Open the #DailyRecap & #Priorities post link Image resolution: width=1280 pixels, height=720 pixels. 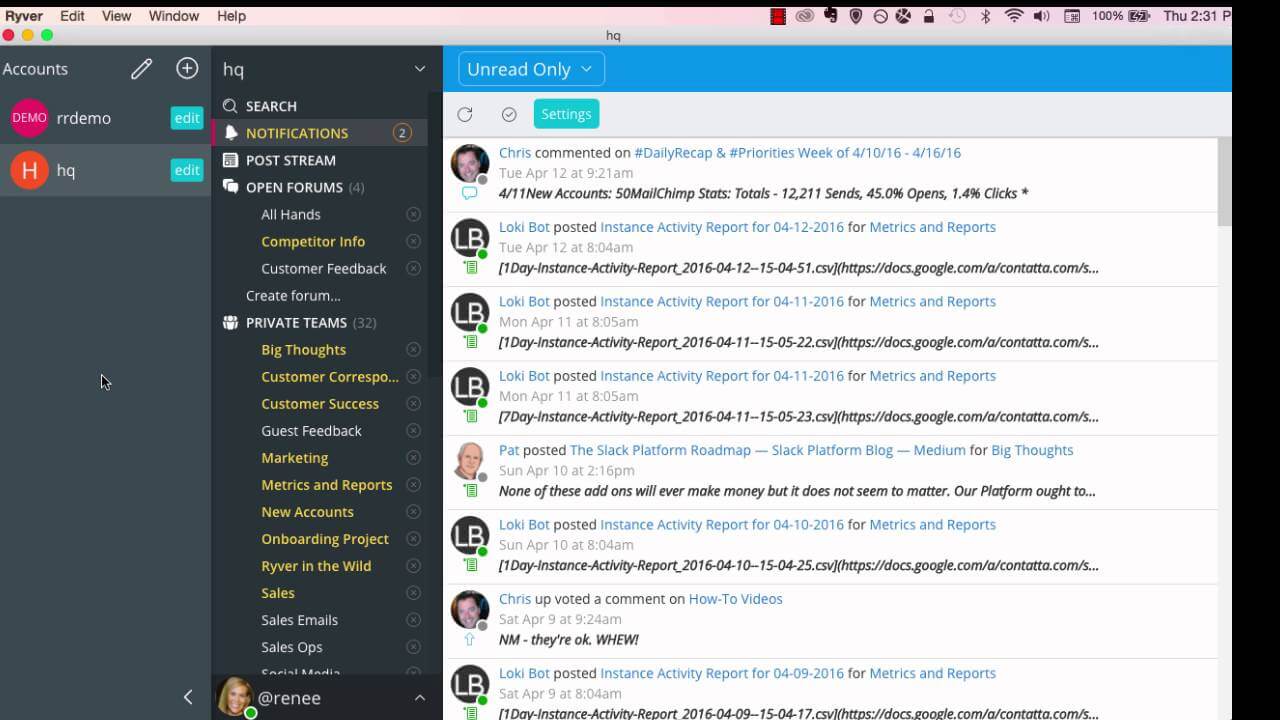click(797, 153)
